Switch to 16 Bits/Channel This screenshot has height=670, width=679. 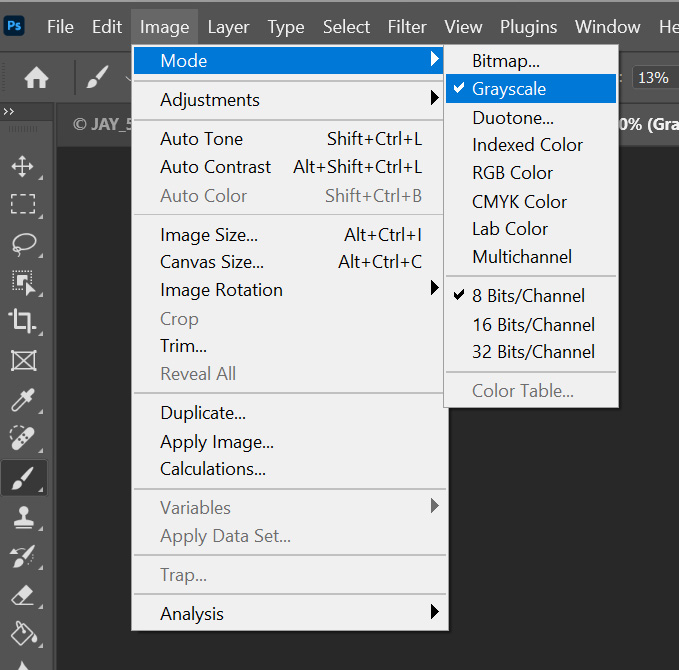[x=531, y=324]
